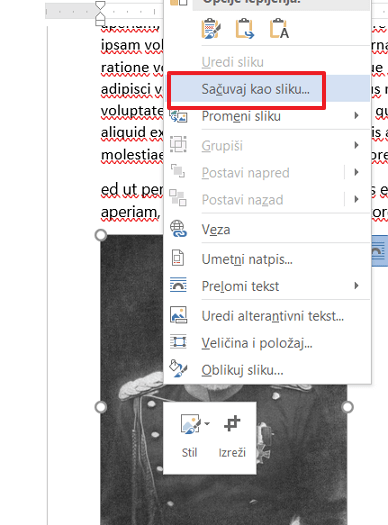Expand the Promeni sliku submenu arrow
This screenshot has width=388, height=525.
[x=357, y=116]
